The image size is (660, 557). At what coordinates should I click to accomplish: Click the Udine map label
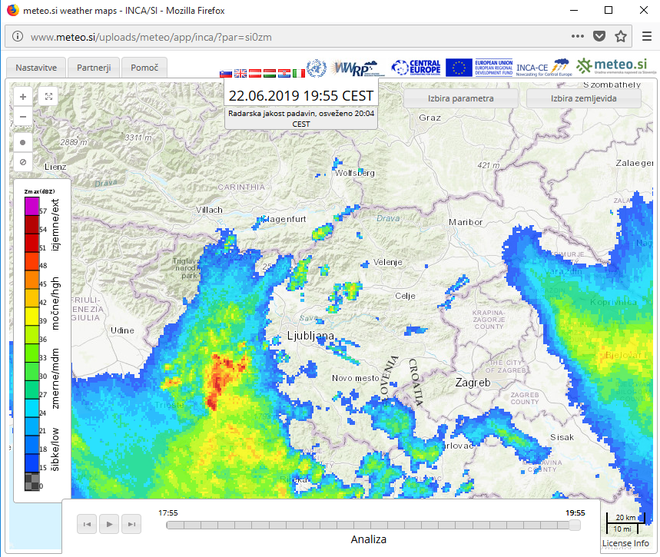(122, 330)
